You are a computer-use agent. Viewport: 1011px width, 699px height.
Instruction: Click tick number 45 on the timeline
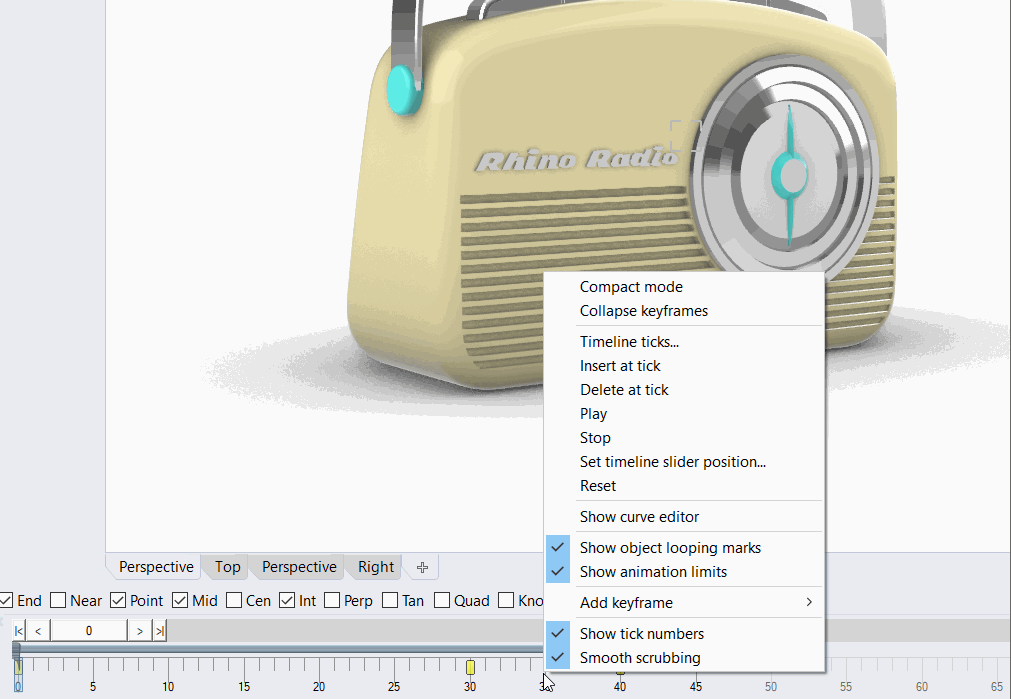(696, 687)
